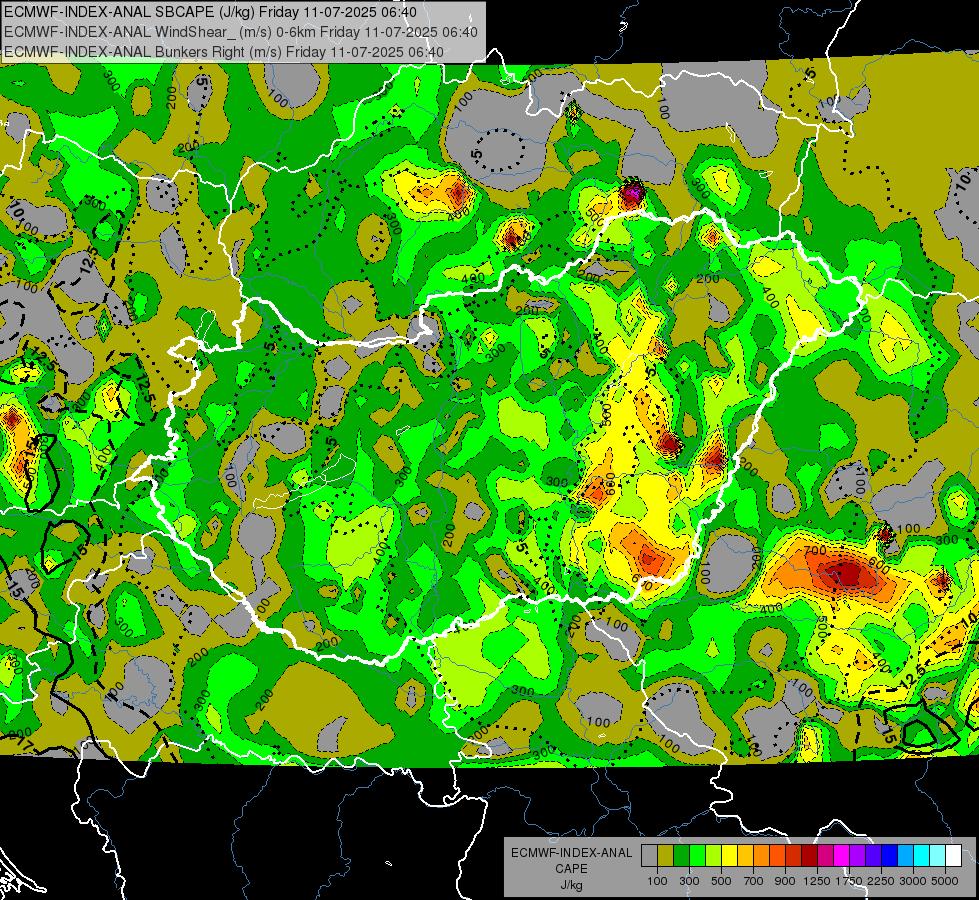Click the WindShear 0-6km title line

point(241,32)
